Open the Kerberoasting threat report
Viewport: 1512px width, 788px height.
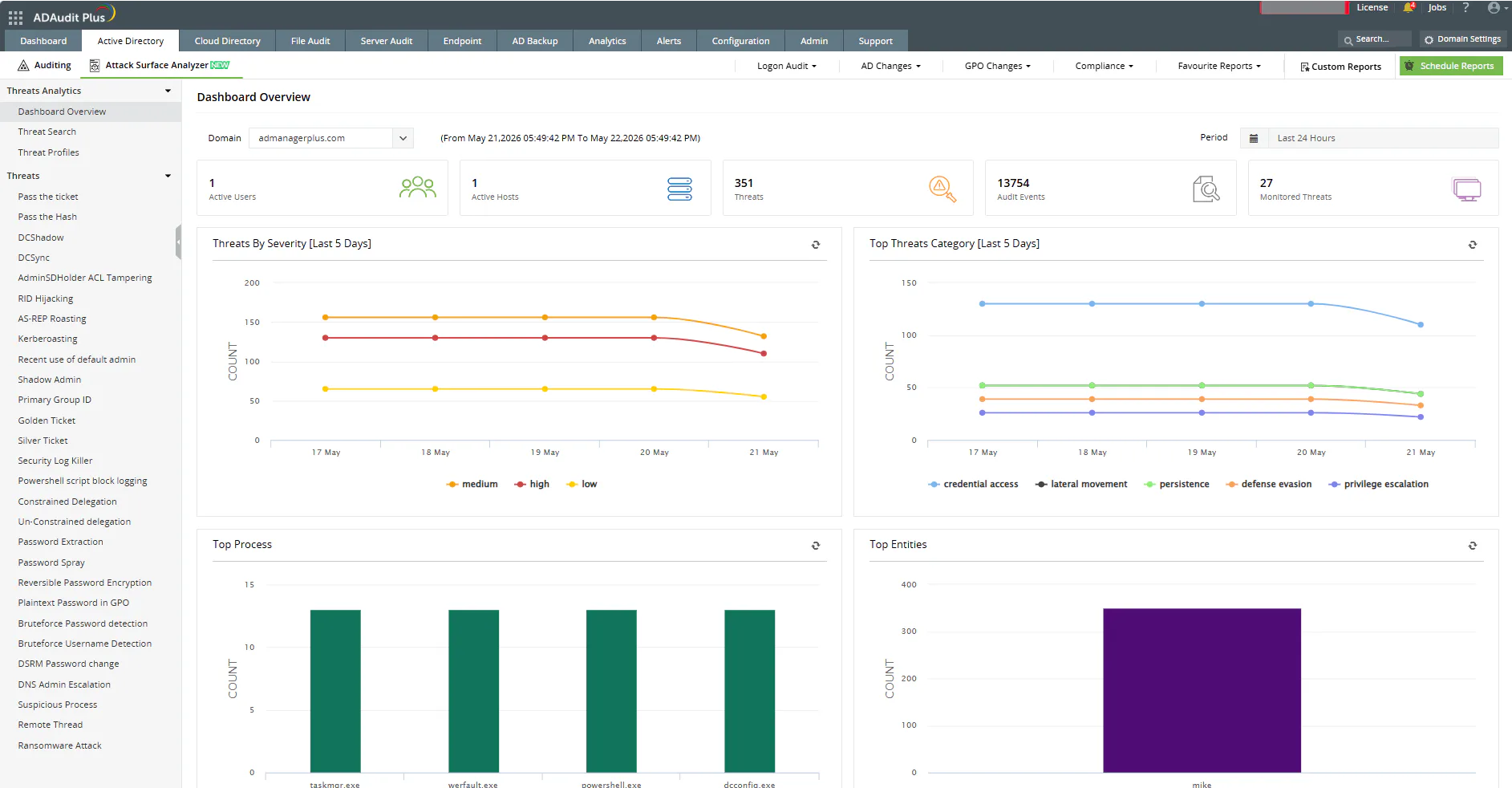coord(48,339)
